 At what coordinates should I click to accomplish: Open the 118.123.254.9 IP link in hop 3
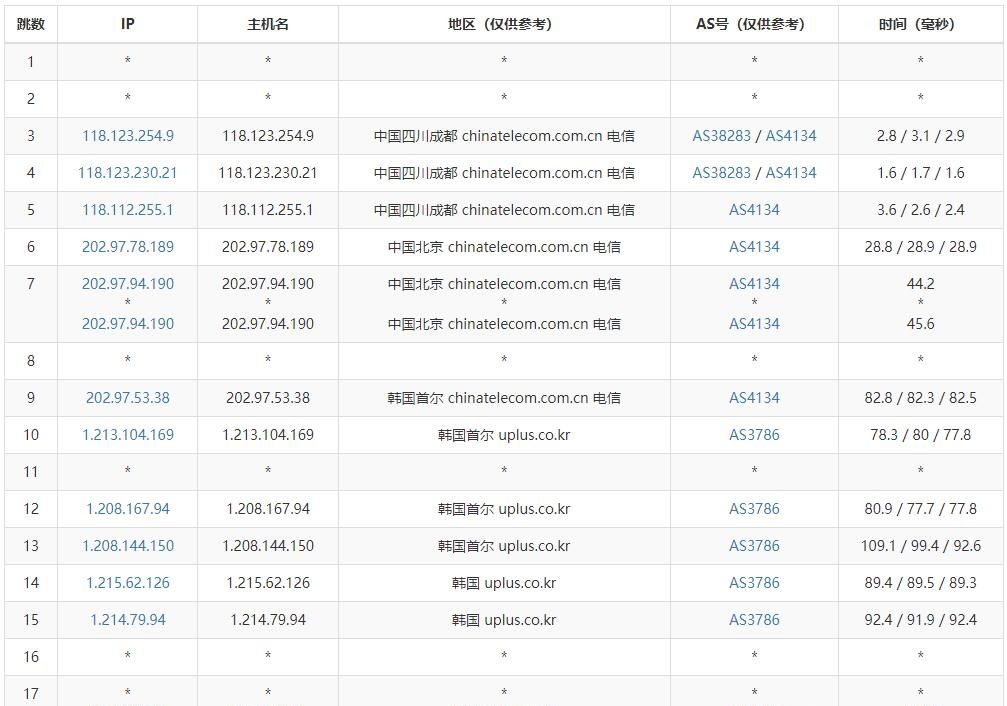128,136
